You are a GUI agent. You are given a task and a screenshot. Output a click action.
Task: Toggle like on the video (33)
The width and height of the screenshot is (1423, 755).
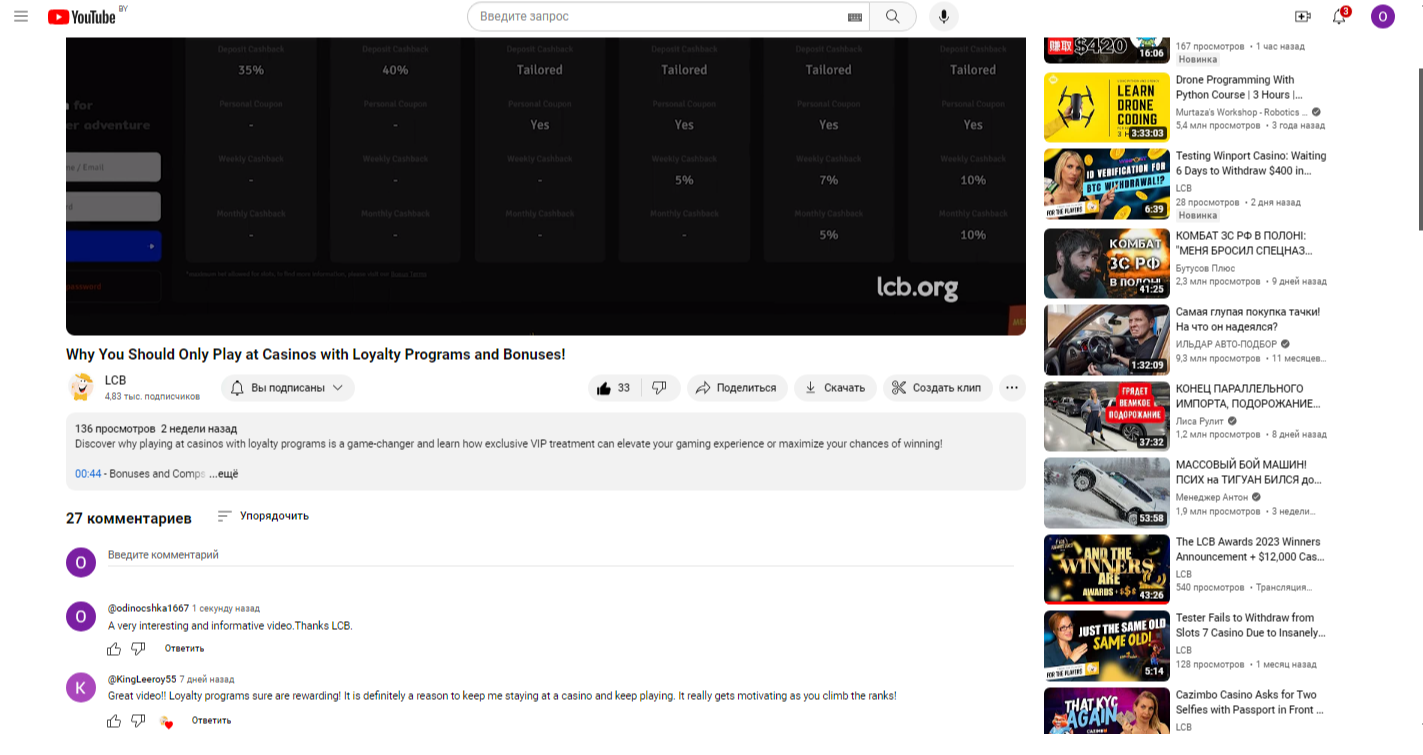[613, 388]
